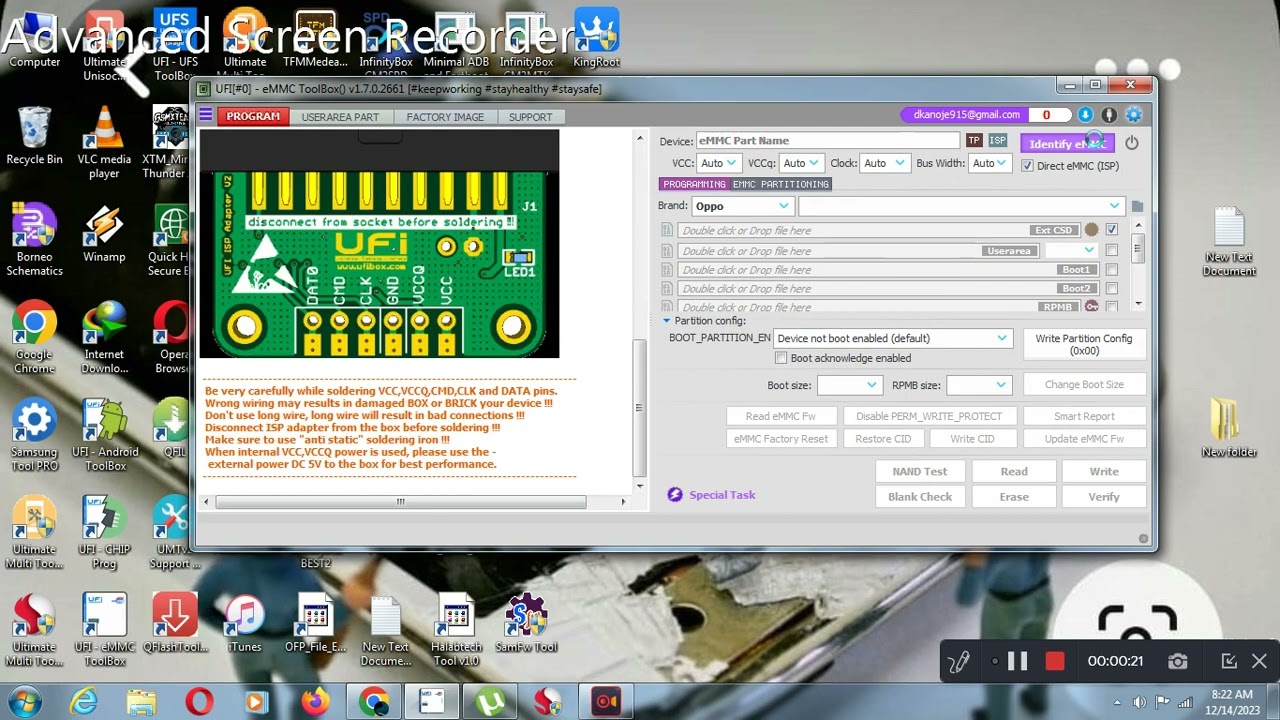Click the blue download update icon
The width and height of the screenshot is (1280, 720).
[x=1085, y=115]
